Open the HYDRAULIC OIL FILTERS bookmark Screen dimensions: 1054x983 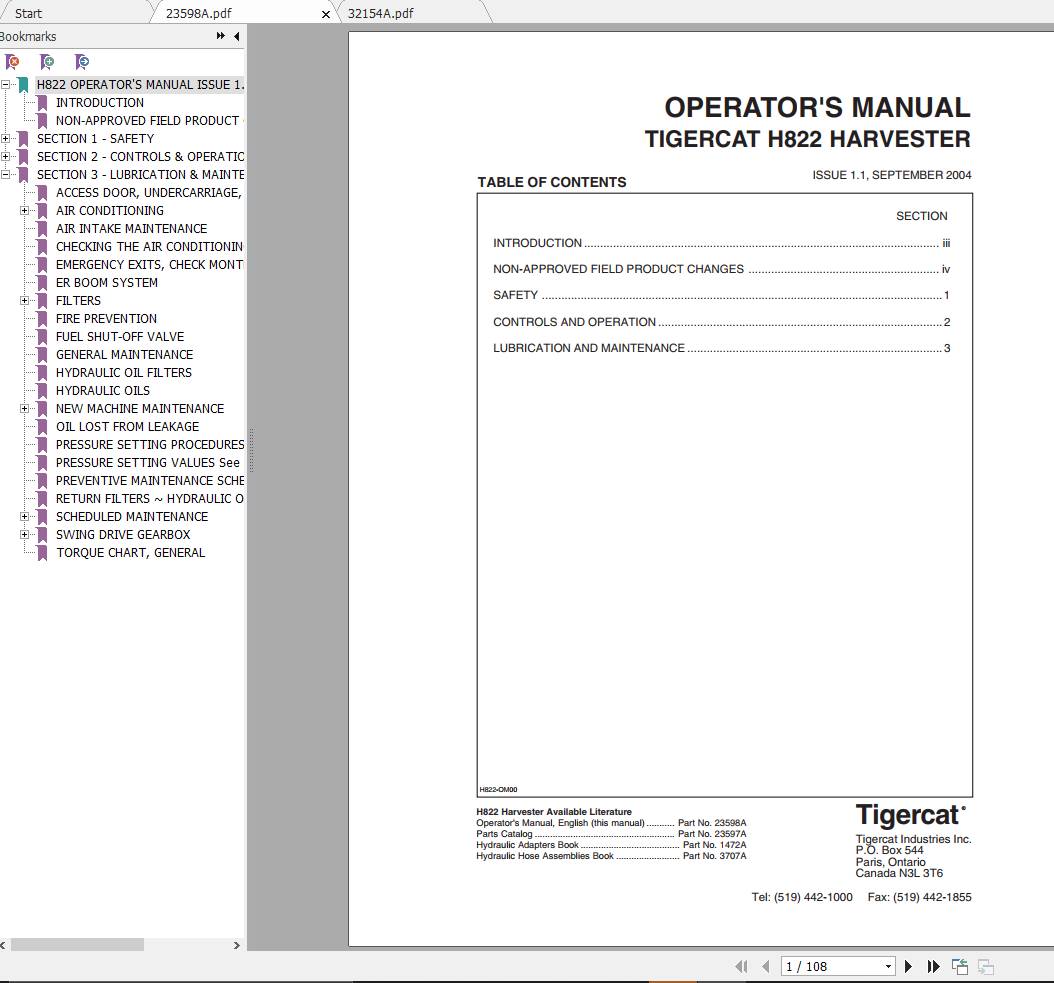pos(124,372)
